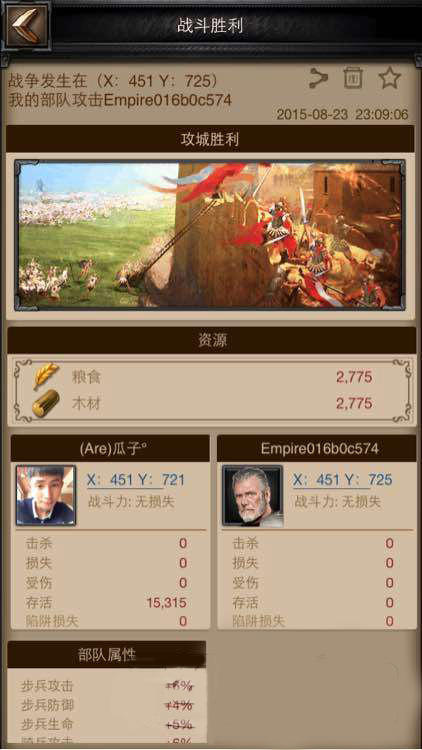Viewport: 422px width, 750px height.
Task: Select the 攻城胜利 section header
Action: pyautogui.click(x=210, y=139)
